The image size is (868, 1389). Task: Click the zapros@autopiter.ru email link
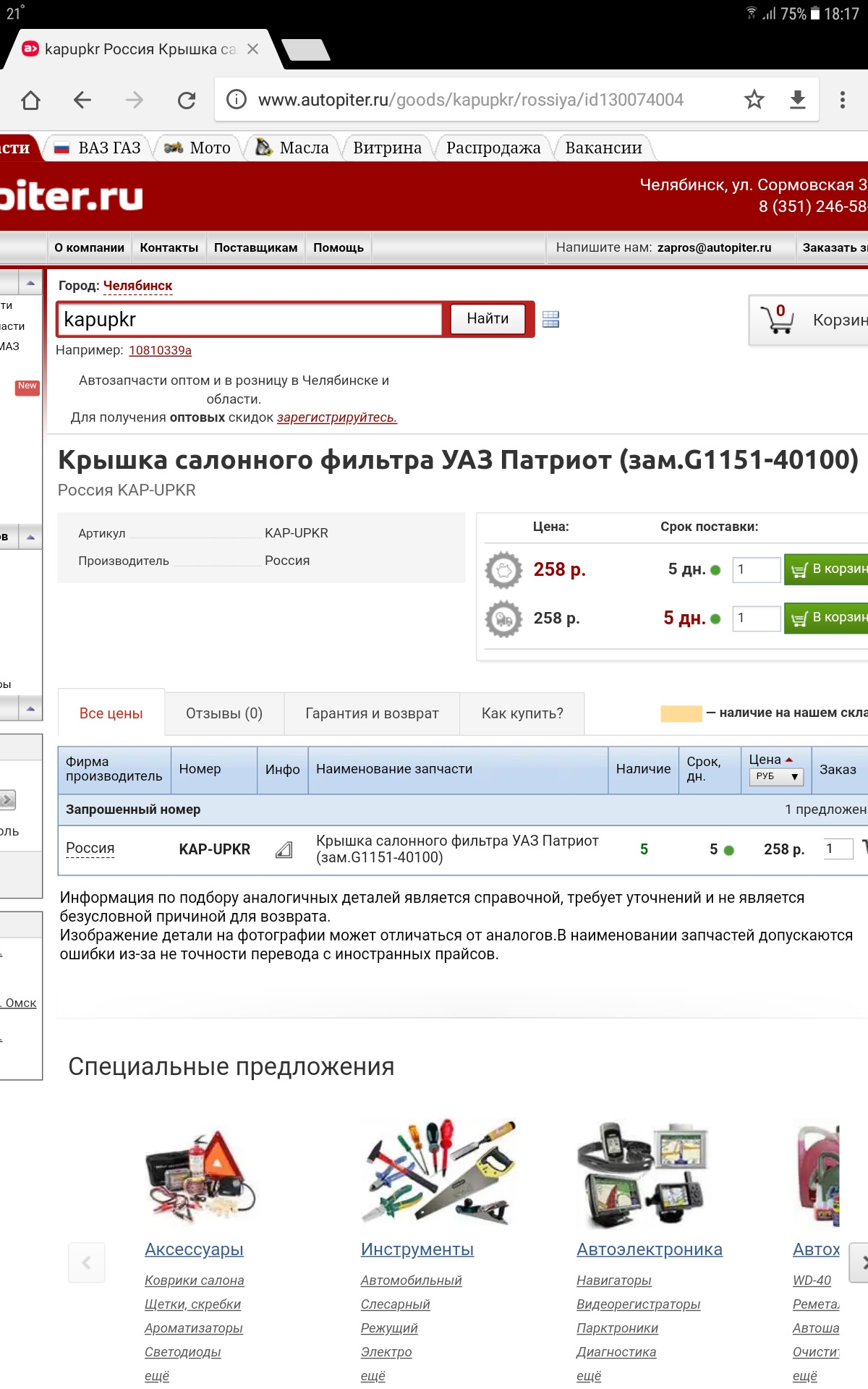point(714,247)
